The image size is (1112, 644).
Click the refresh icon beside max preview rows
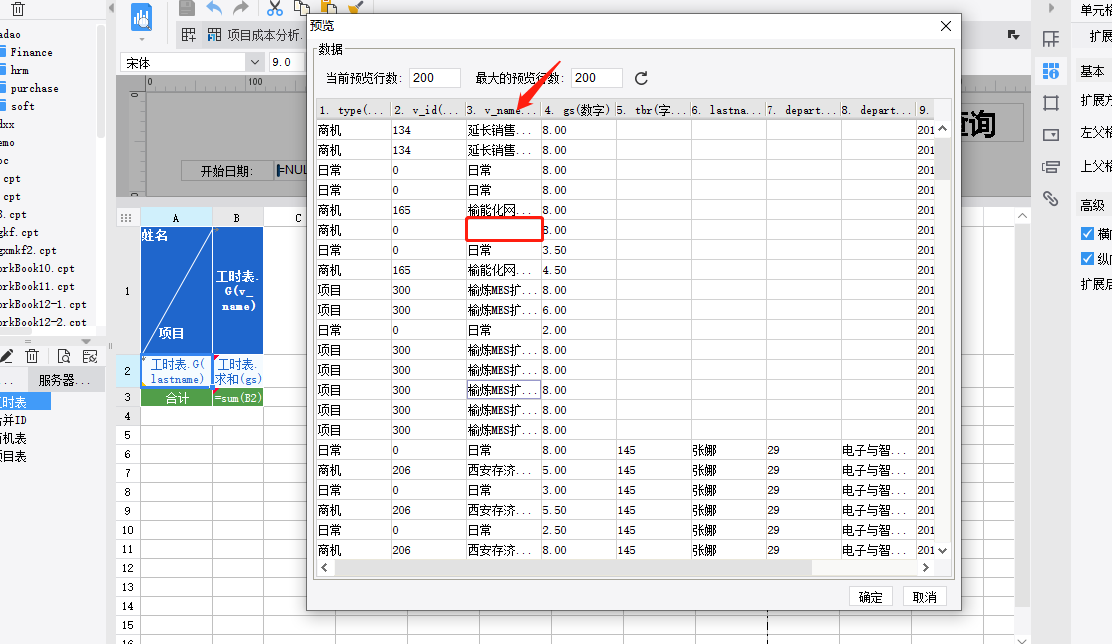point(642,78)
